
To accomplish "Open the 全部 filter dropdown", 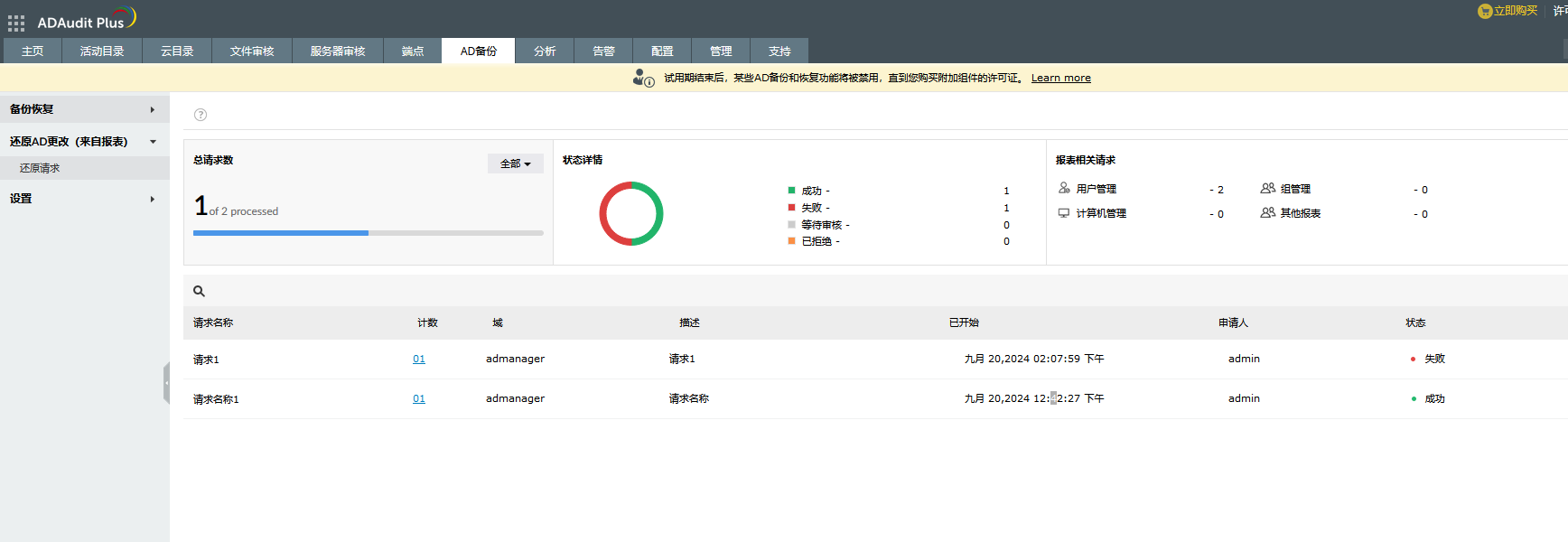I will (515, 164).
